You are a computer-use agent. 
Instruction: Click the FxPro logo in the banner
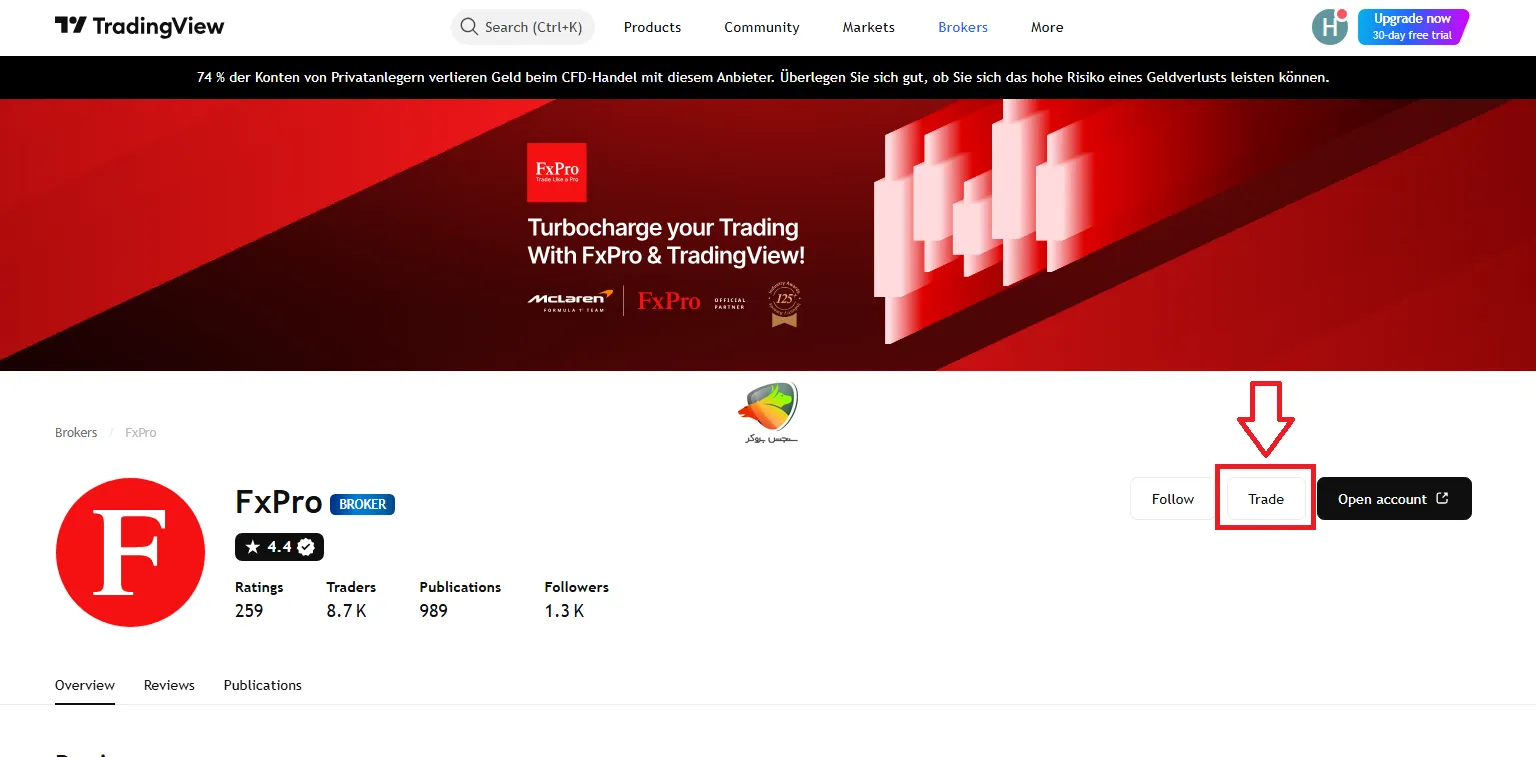[x=556, y=172]
